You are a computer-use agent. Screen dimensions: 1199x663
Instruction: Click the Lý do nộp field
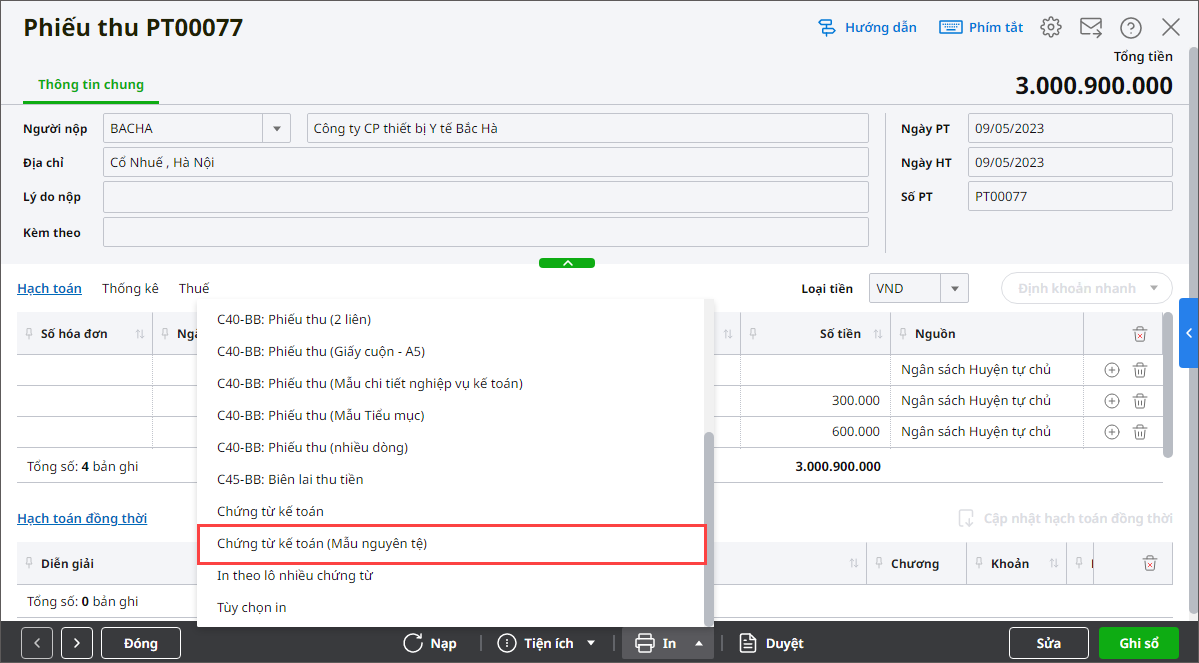[486, 197]
